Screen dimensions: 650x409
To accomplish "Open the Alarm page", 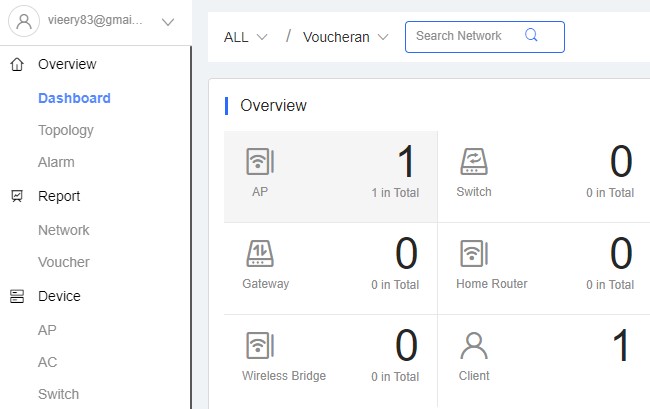I will click(x=56, y=162).
